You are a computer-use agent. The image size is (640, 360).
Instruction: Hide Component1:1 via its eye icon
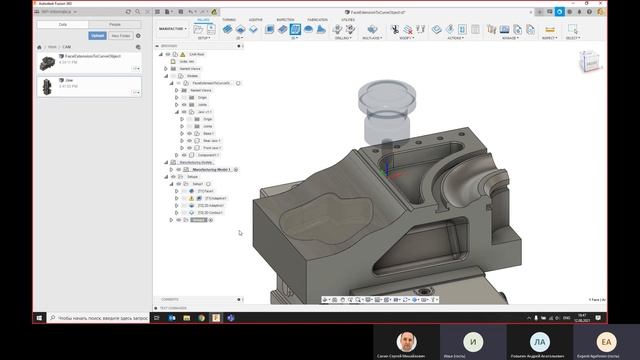coord(184,155)
